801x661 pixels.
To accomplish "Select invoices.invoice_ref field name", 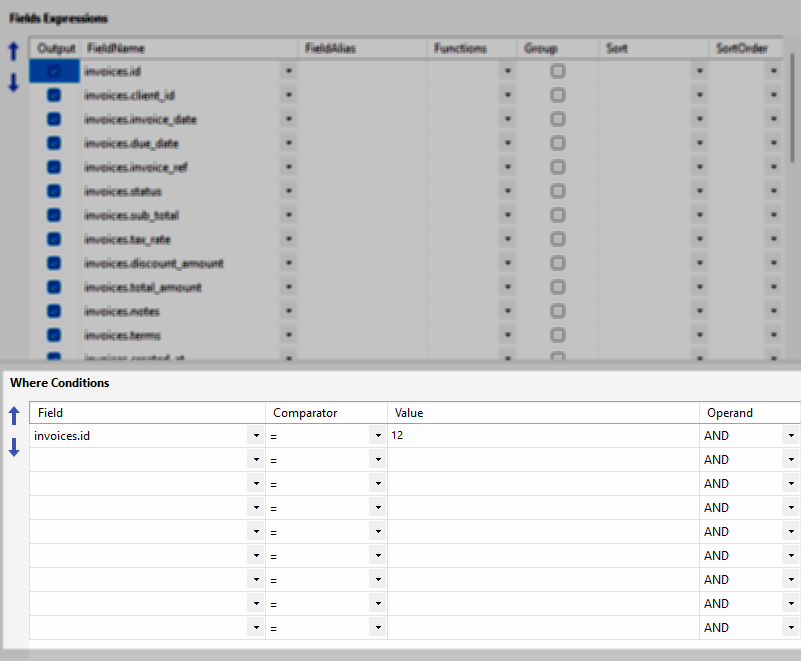I will (x=136, y=167).
